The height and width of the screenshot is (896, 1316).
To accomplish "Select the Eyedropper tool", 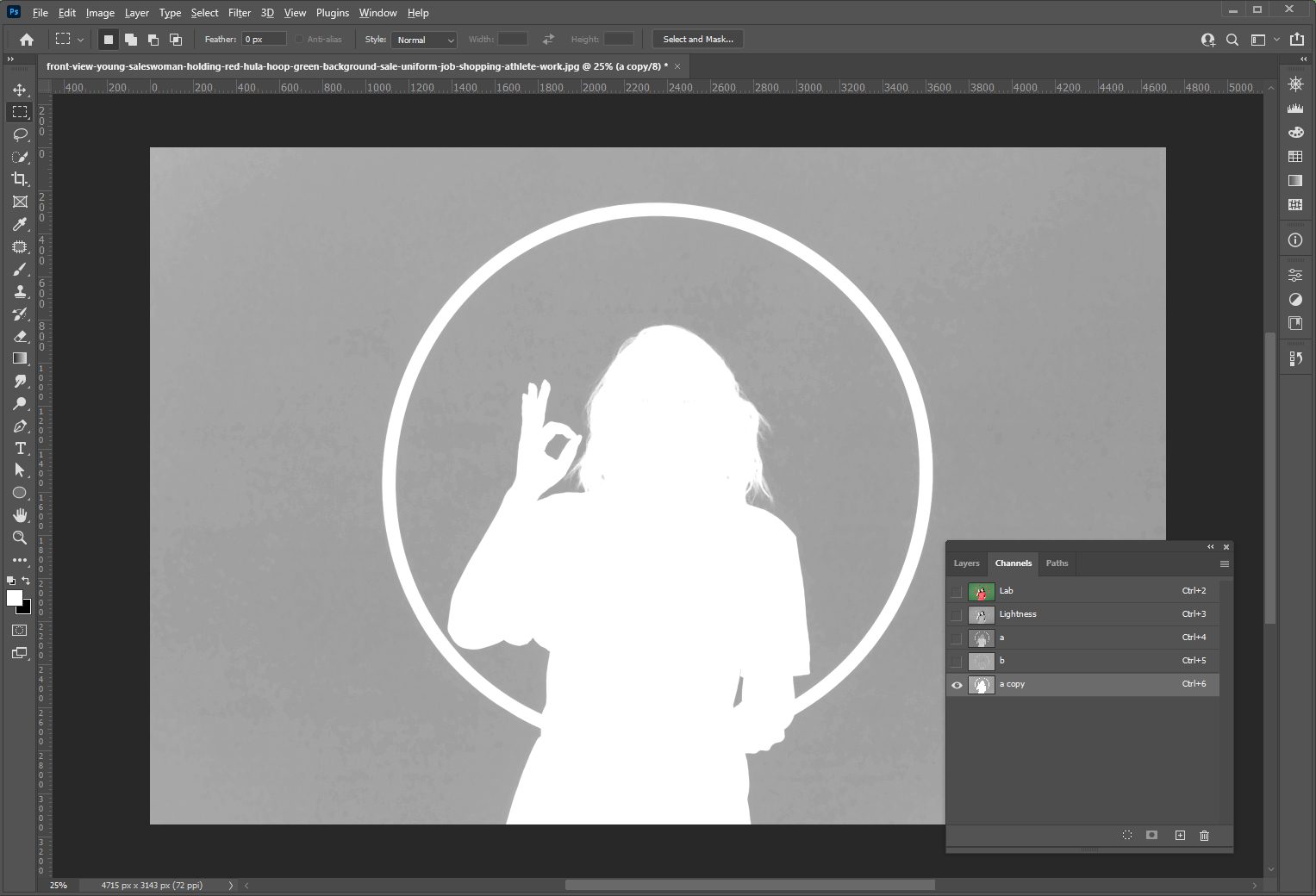I will [20, 224].
